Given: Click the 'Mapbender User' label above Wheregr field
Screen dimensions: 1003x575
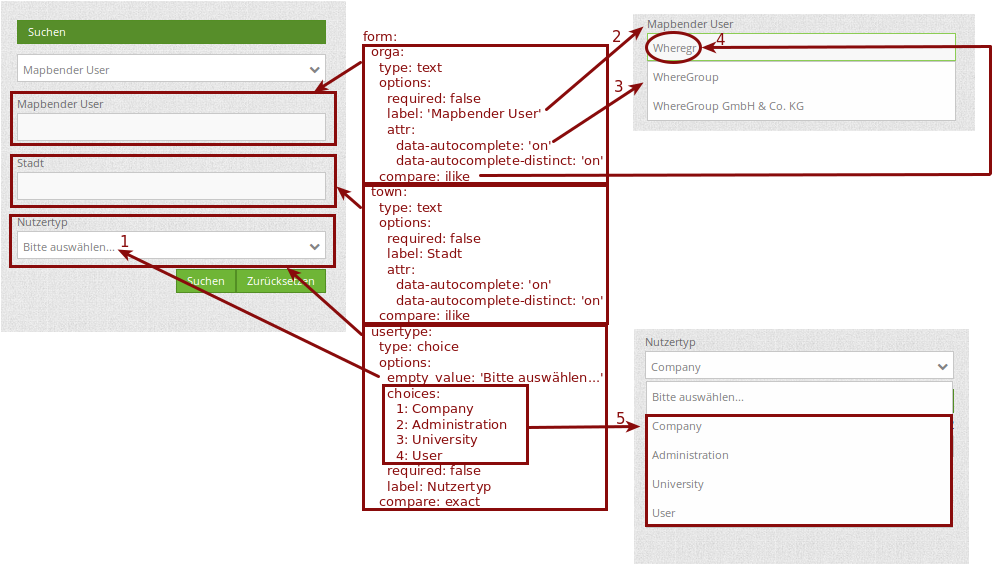Looking at the screenshot, I should 690,24.
